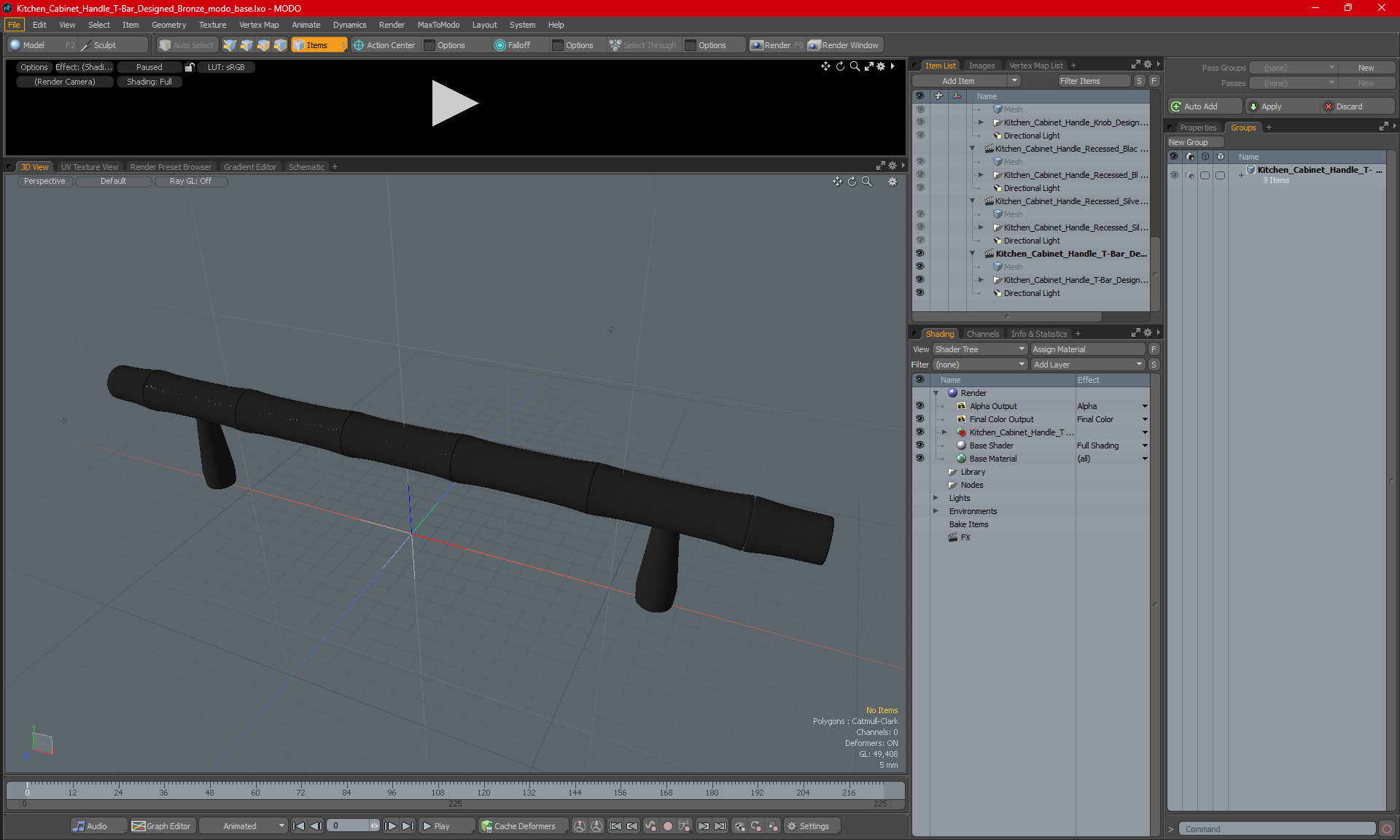Click the Auto Add button
Image resolution: width=1400 pixels, height=840 pixels.
point(1205,106)
